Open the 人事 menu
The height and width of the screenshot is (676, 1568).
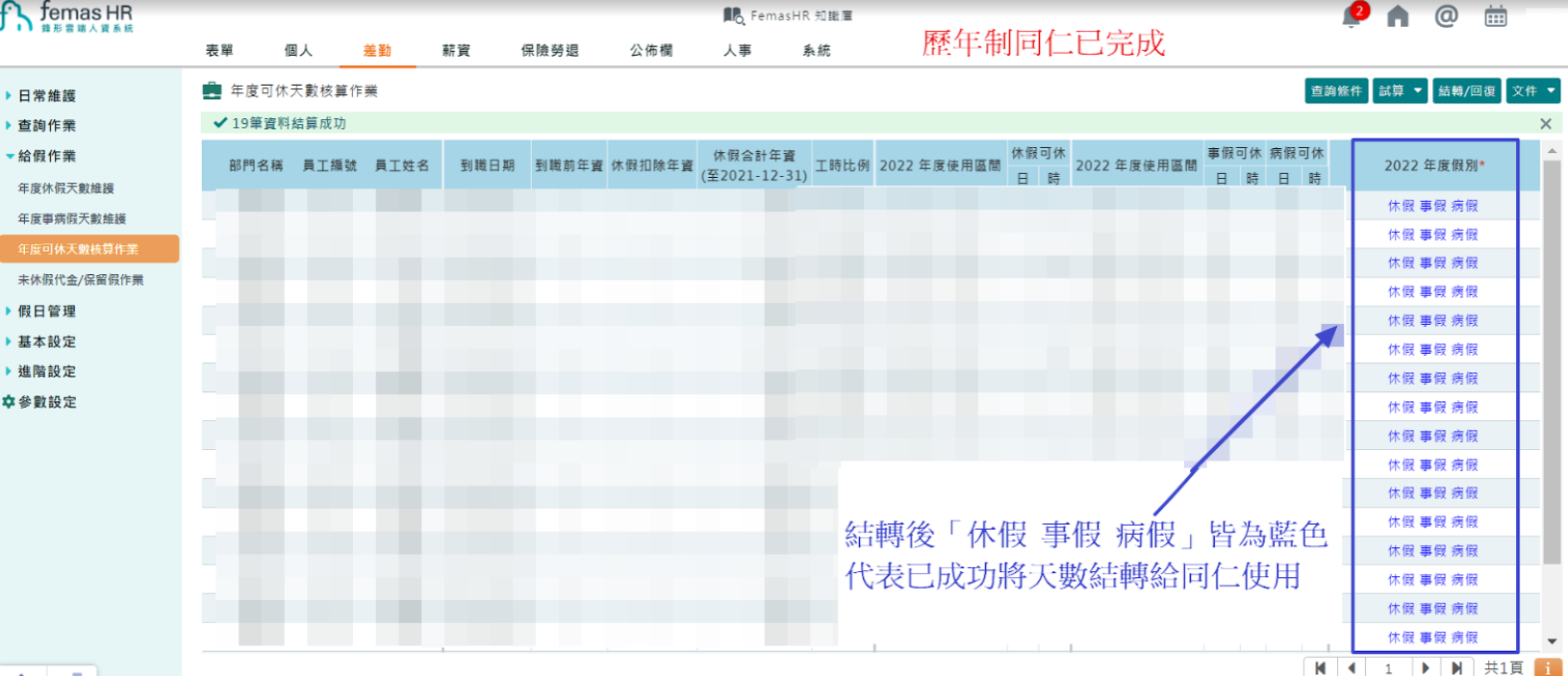point(738,50)
